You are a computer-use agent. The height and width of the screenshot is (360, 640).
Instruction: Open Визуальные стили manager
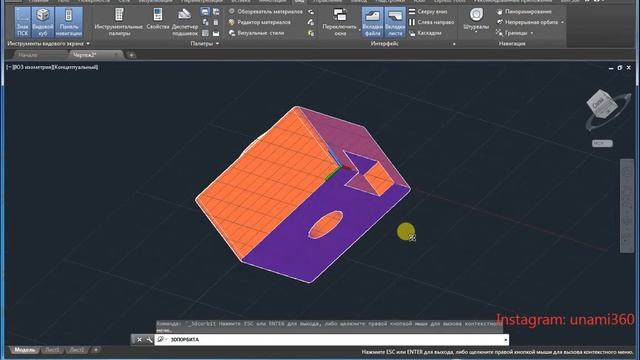point(256,33)
